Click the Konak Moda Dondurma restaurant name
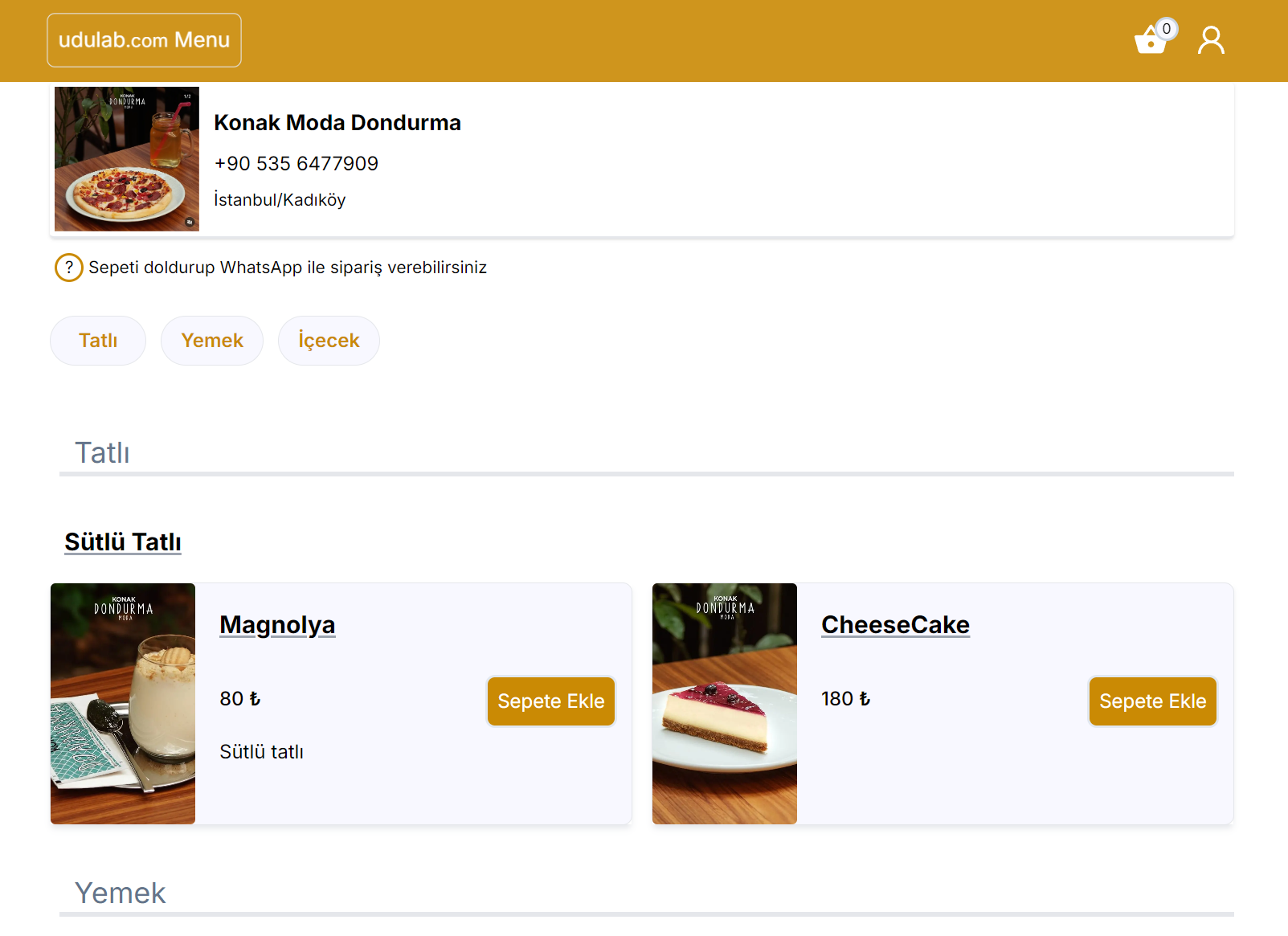 click(337, 123)
